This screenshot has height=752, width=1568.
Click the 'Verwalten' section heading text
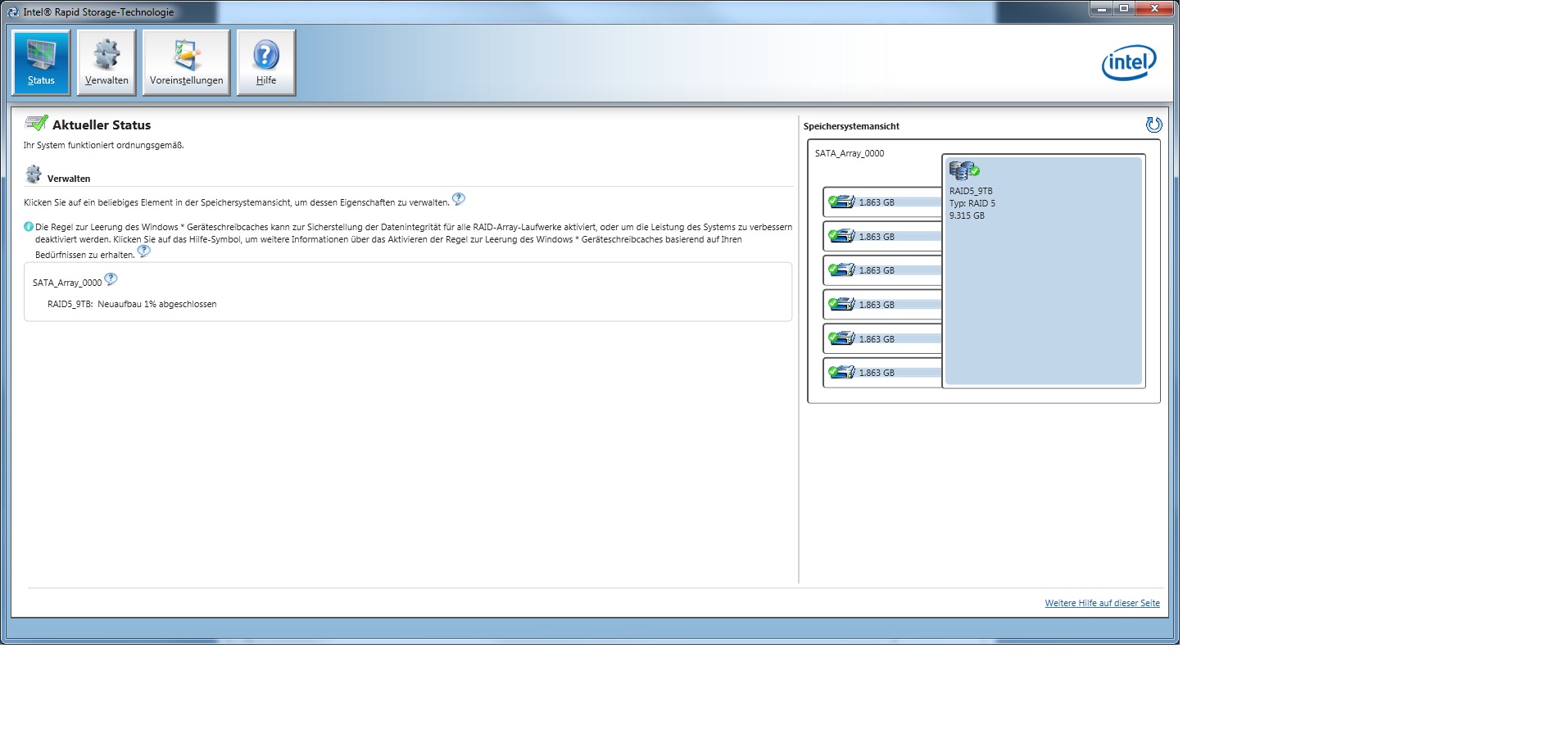click(x=69, y=179)
